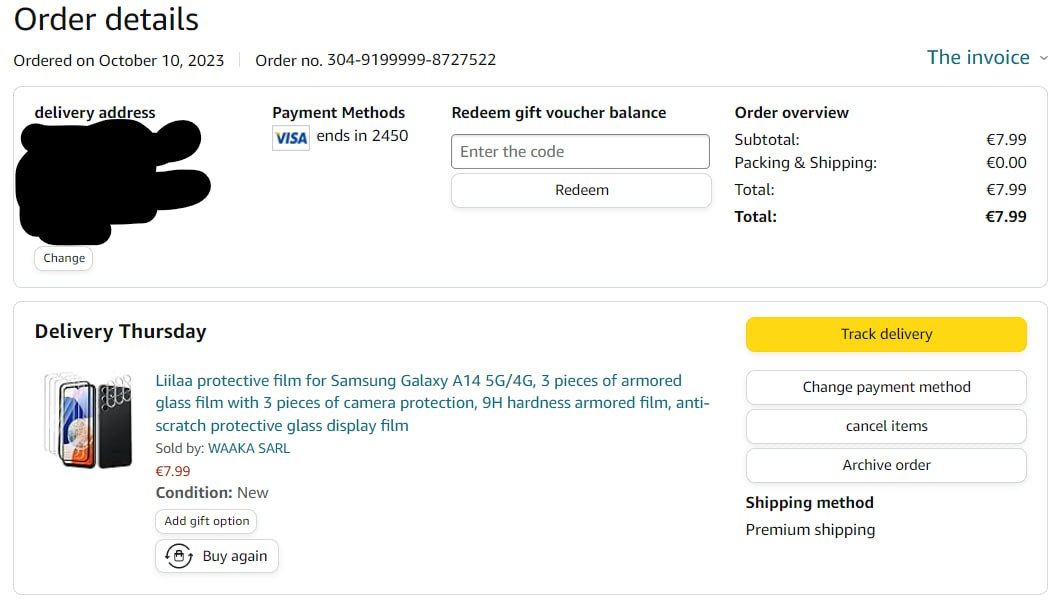Visit seller WAAKA SARL's page

click(x=249, y=448)
